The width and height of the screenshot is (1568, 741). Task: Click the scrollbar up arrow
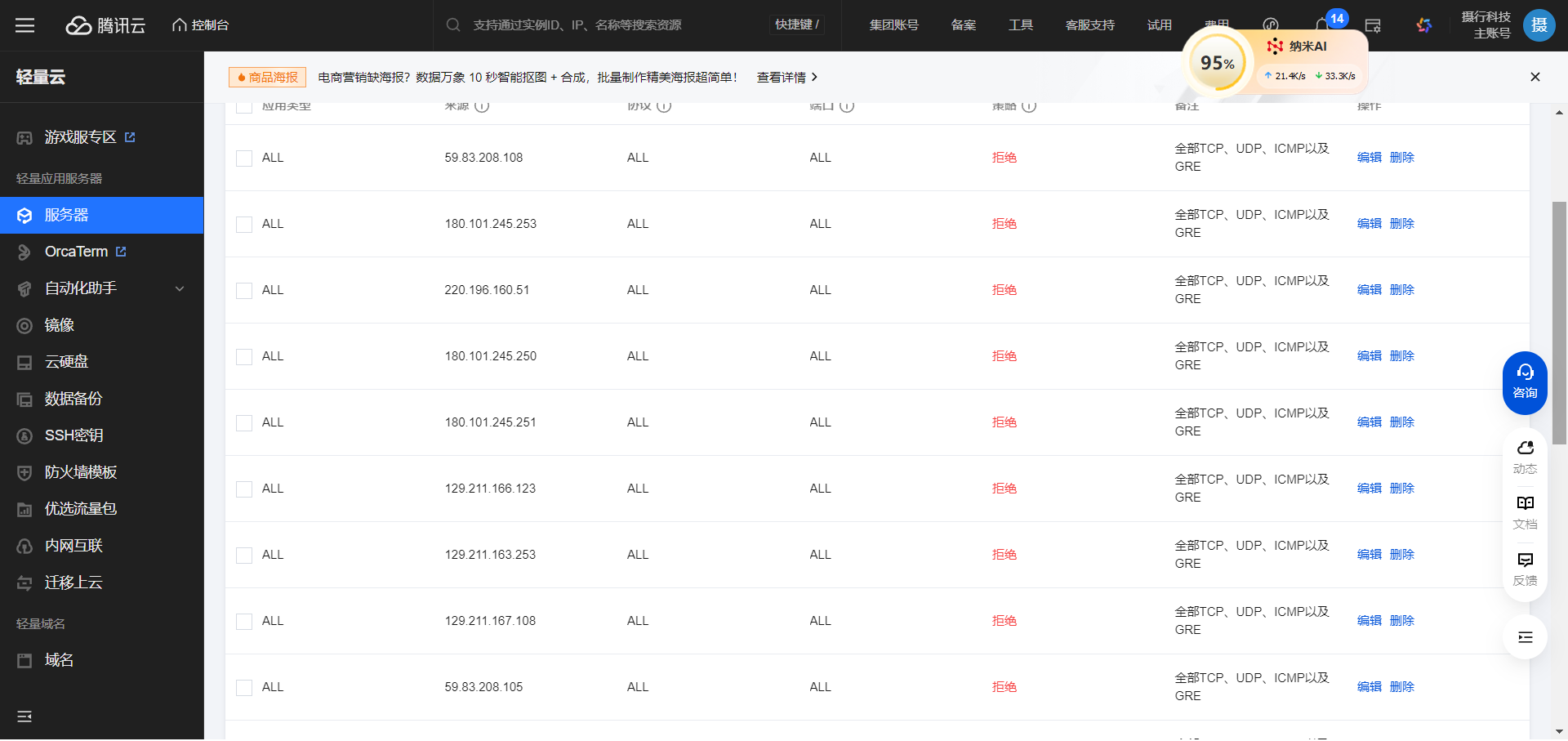click(1559, 112)
